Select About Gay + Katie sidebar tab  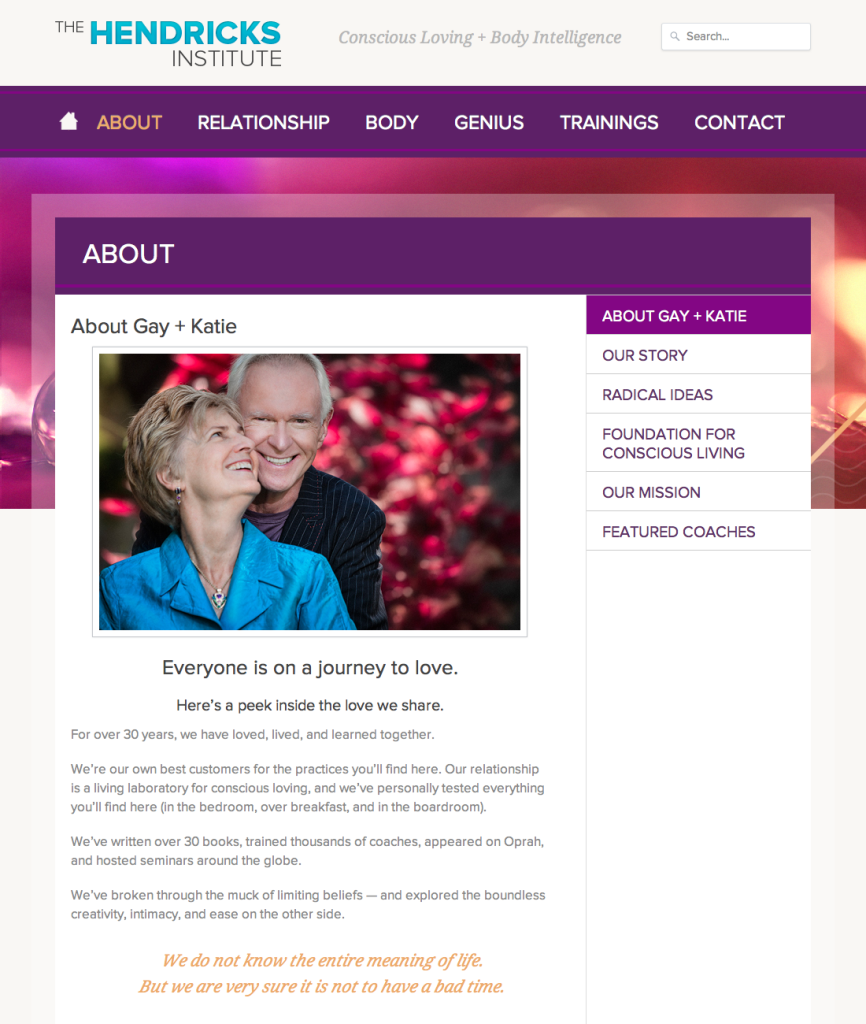tap(698, 315)
